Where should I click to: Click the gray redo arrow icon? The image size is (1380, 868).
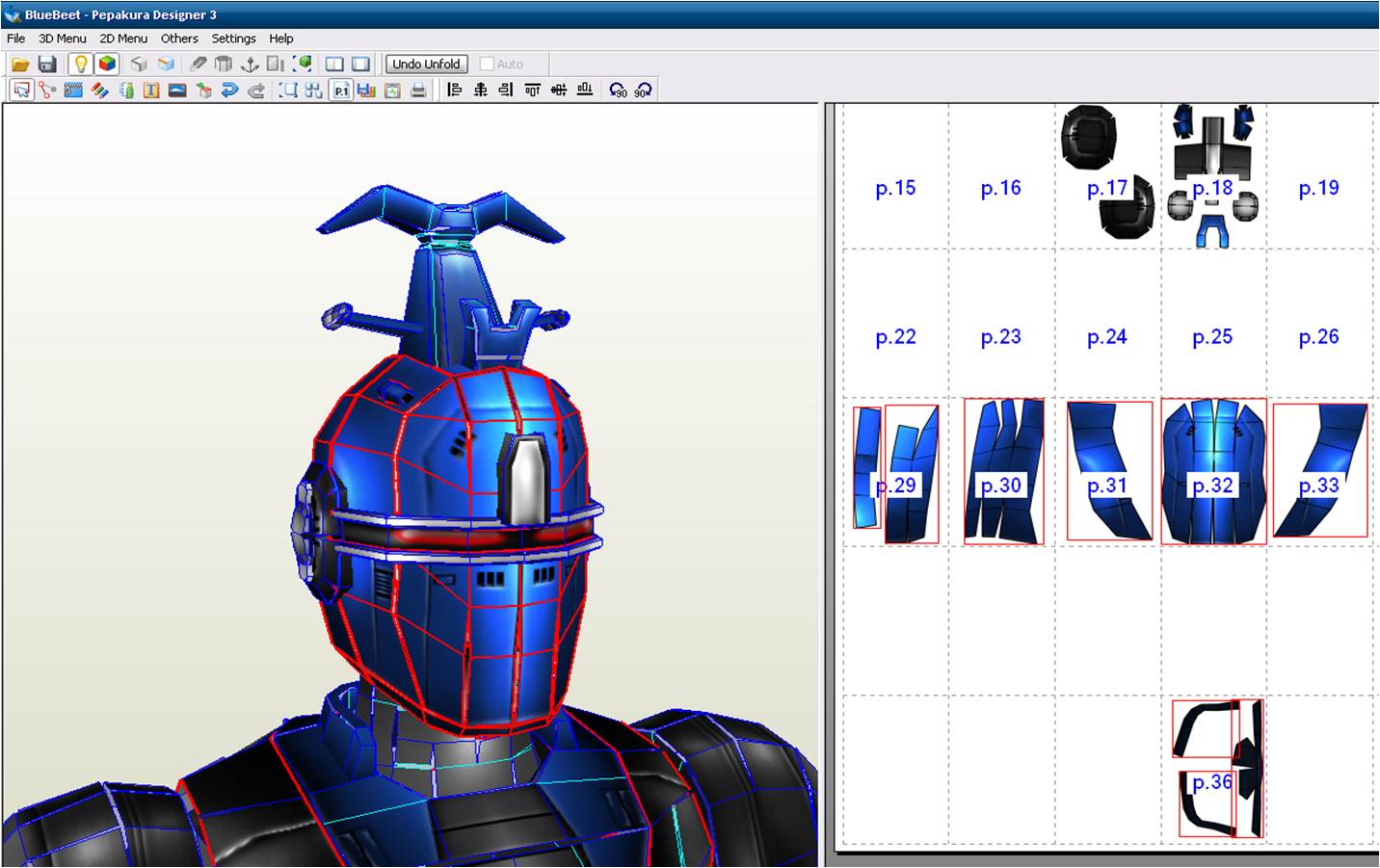pos(255,91)
